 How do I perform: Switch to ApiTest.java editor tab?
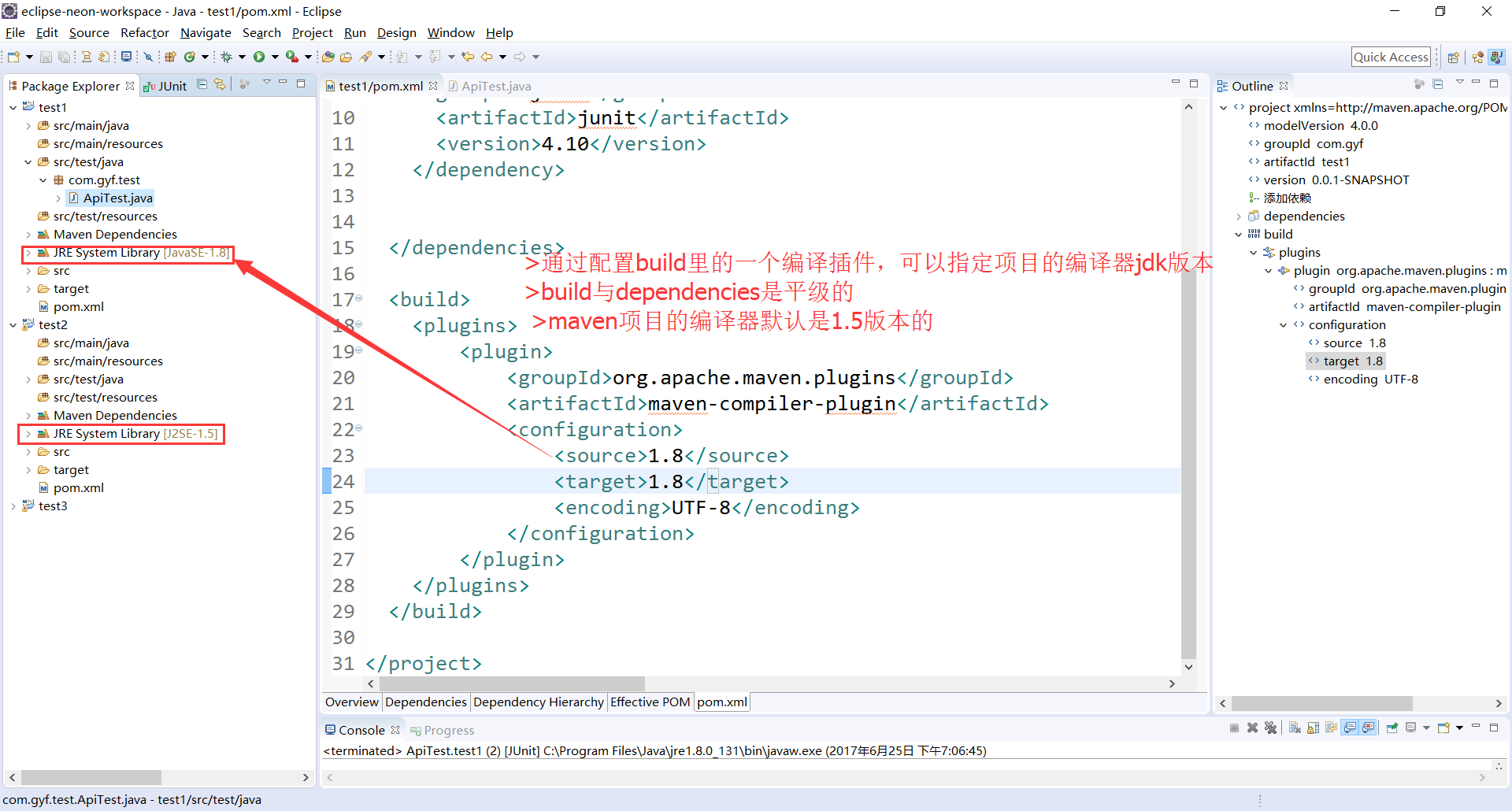tap(489, 86)
